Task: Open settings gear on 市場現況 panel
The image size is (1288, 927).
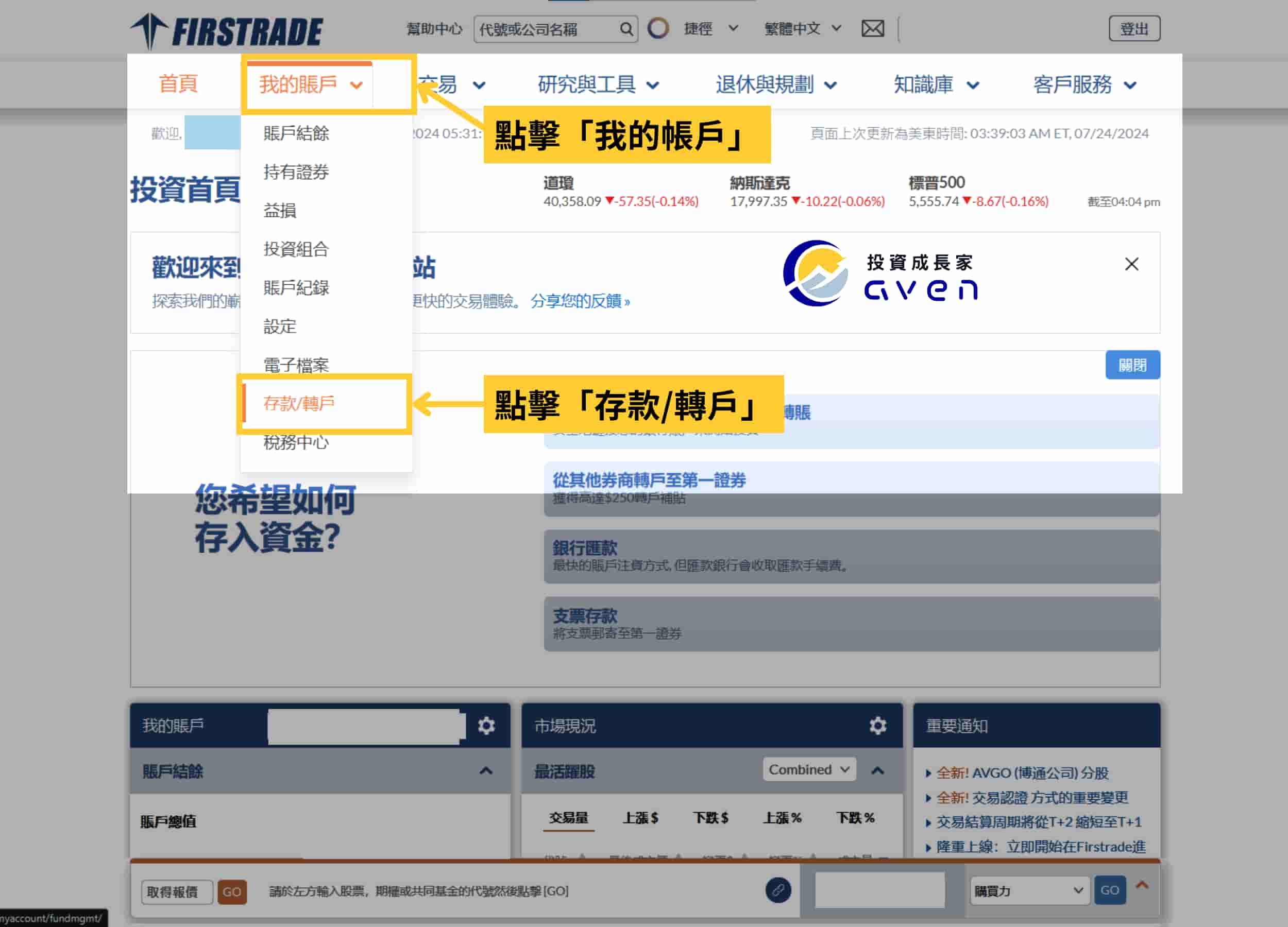Action: click(x=878, y=726)
